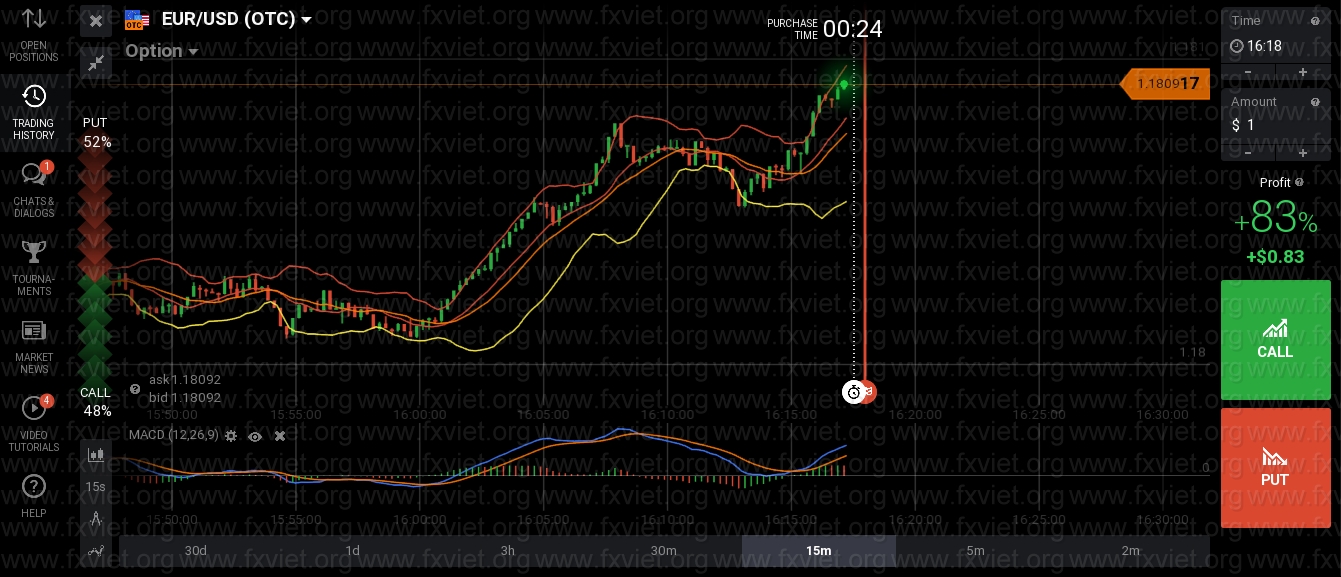Select the 30d timeframe tab

tap(196, 551)
